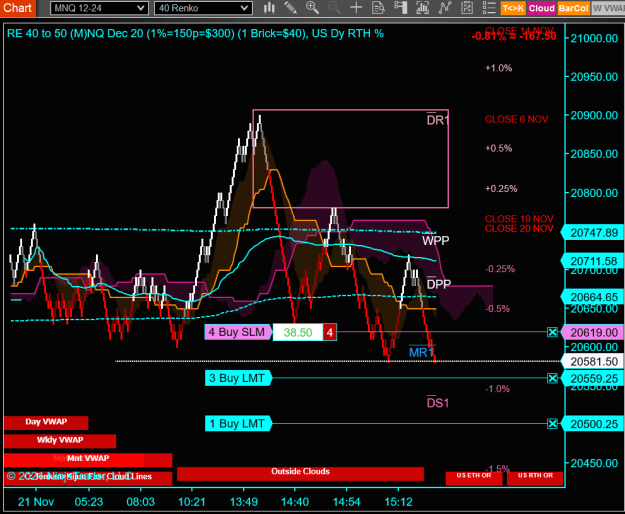Click the +0.25% level label

click(x=501, y=188)
